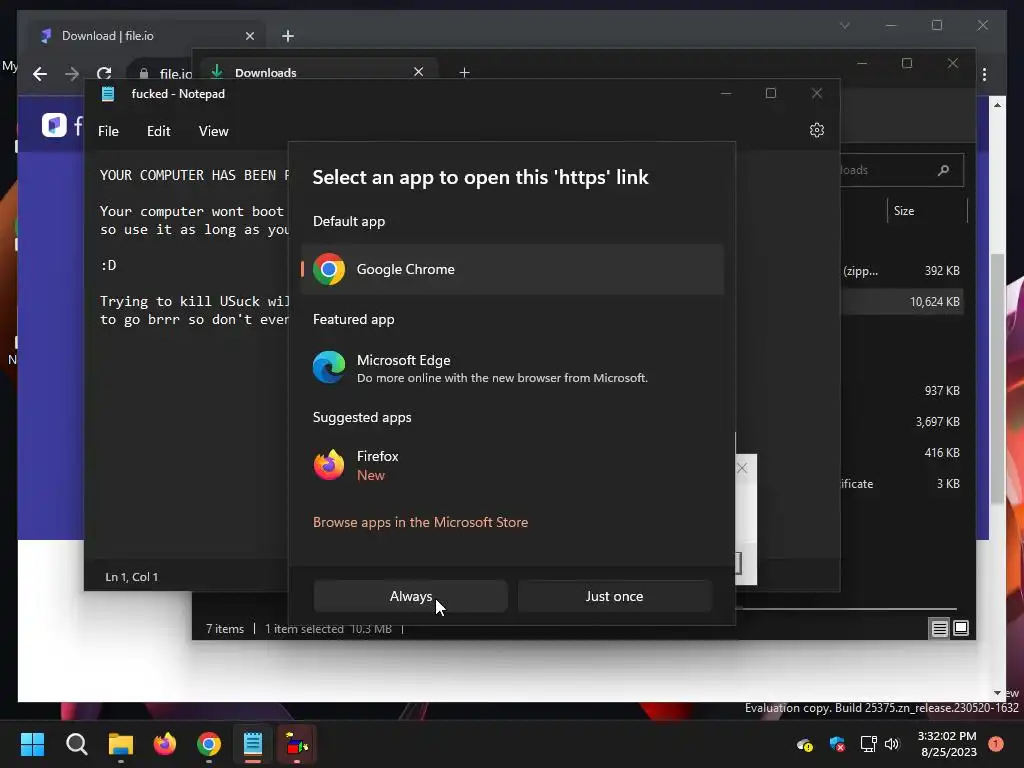1024x768 pixels.
Task: Add a new File Explorer tab
Action: (464, 72)
